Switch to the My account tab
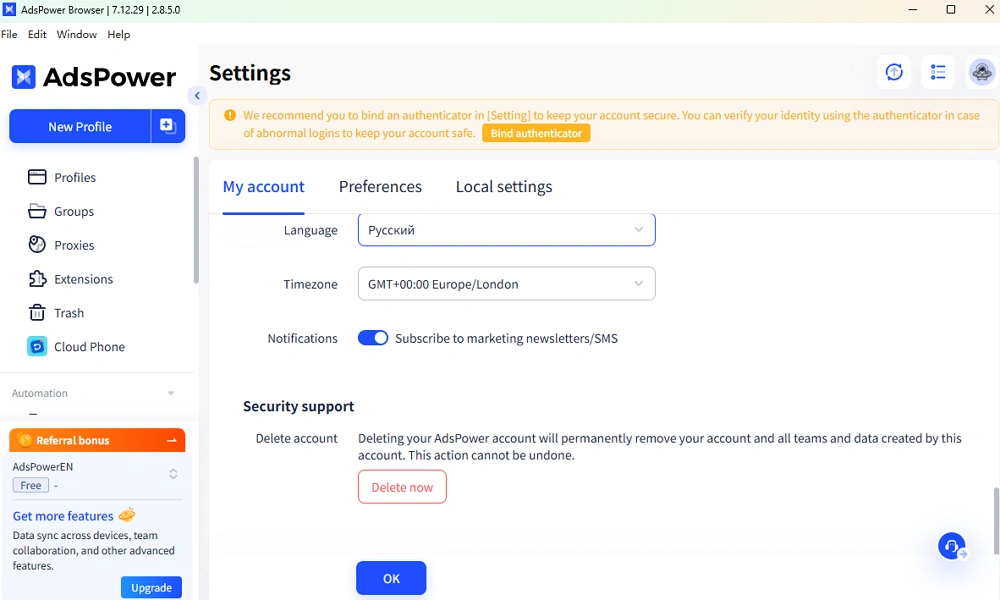The height and width of the screenshot is (600, 1000). pyautogui.click(x=263, y=187)
